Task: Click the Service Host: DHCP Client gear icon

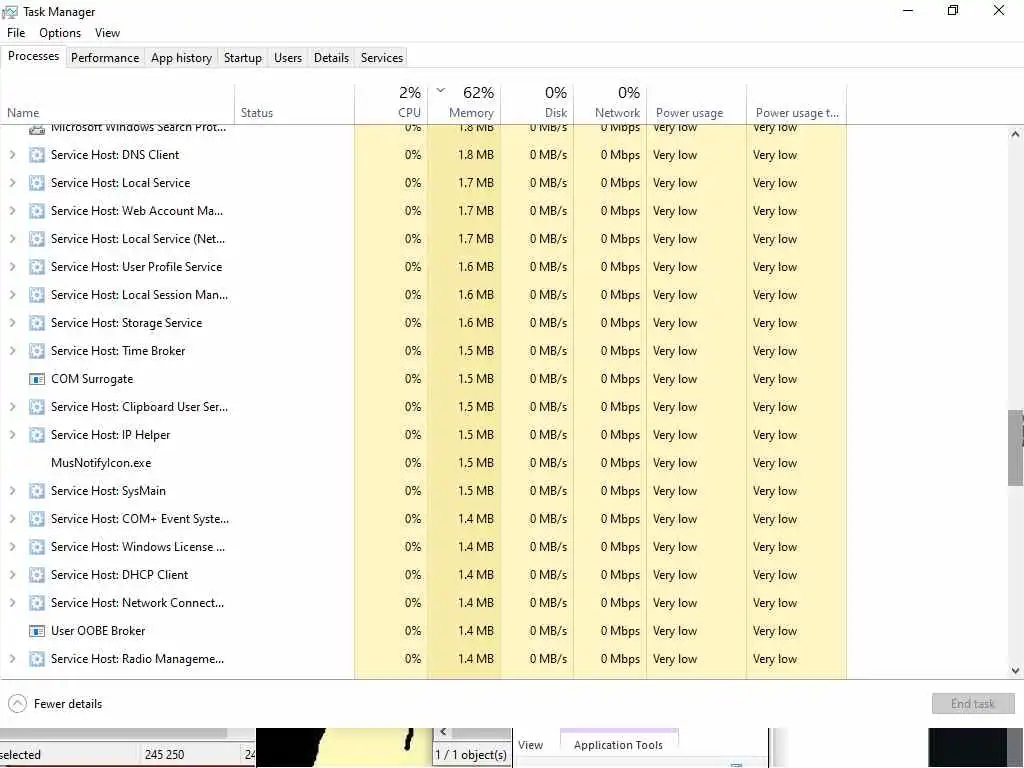Action: [37, 575]
